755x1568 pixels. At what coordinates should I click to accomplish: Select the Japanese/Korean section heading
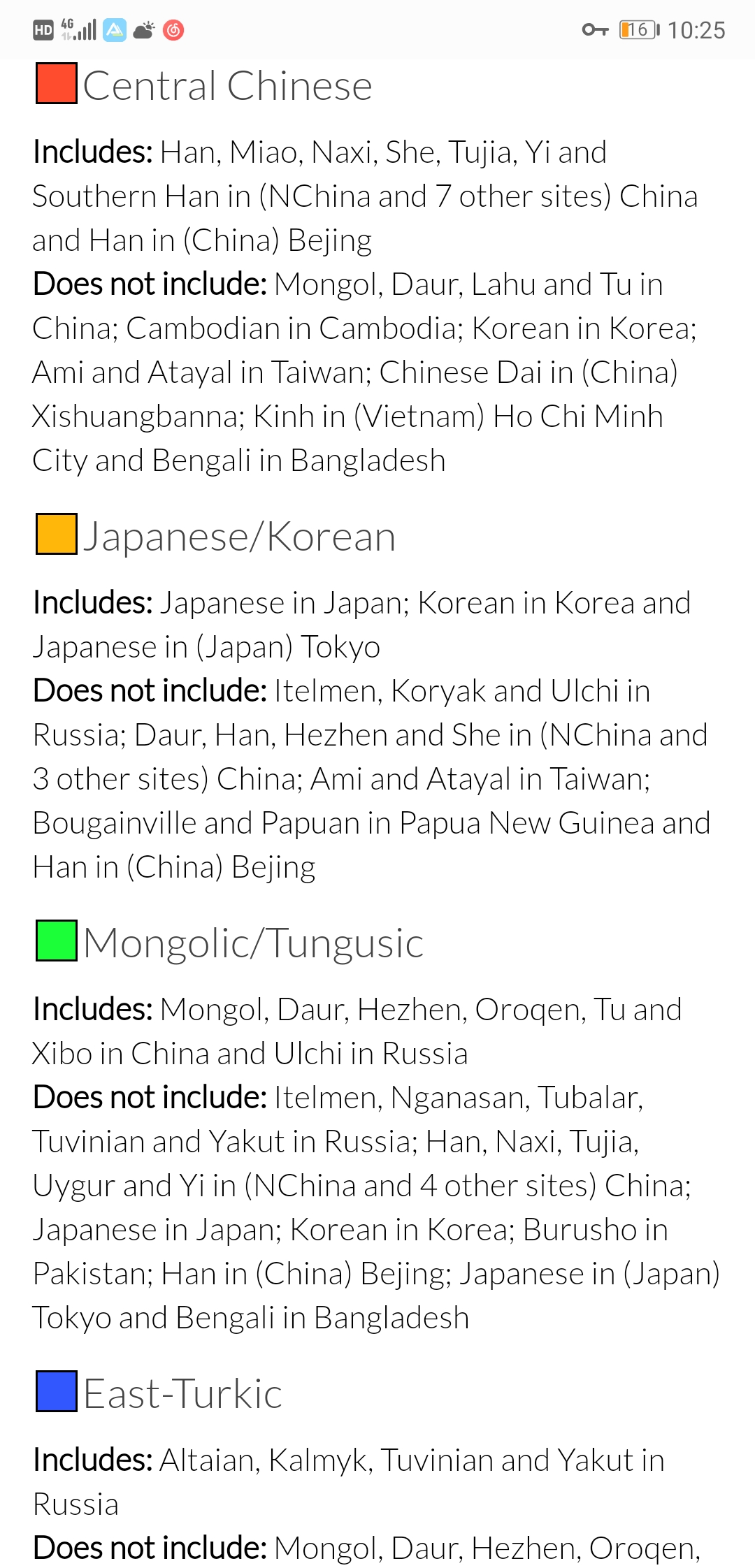coord(240,537)
